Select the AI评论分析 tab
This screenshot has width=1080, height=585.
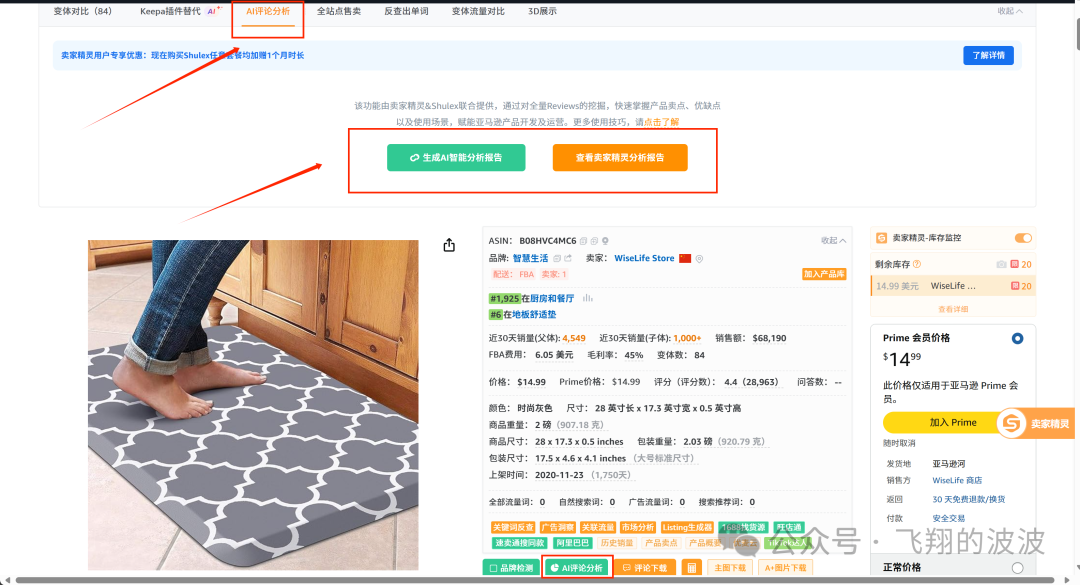[268, 11]
